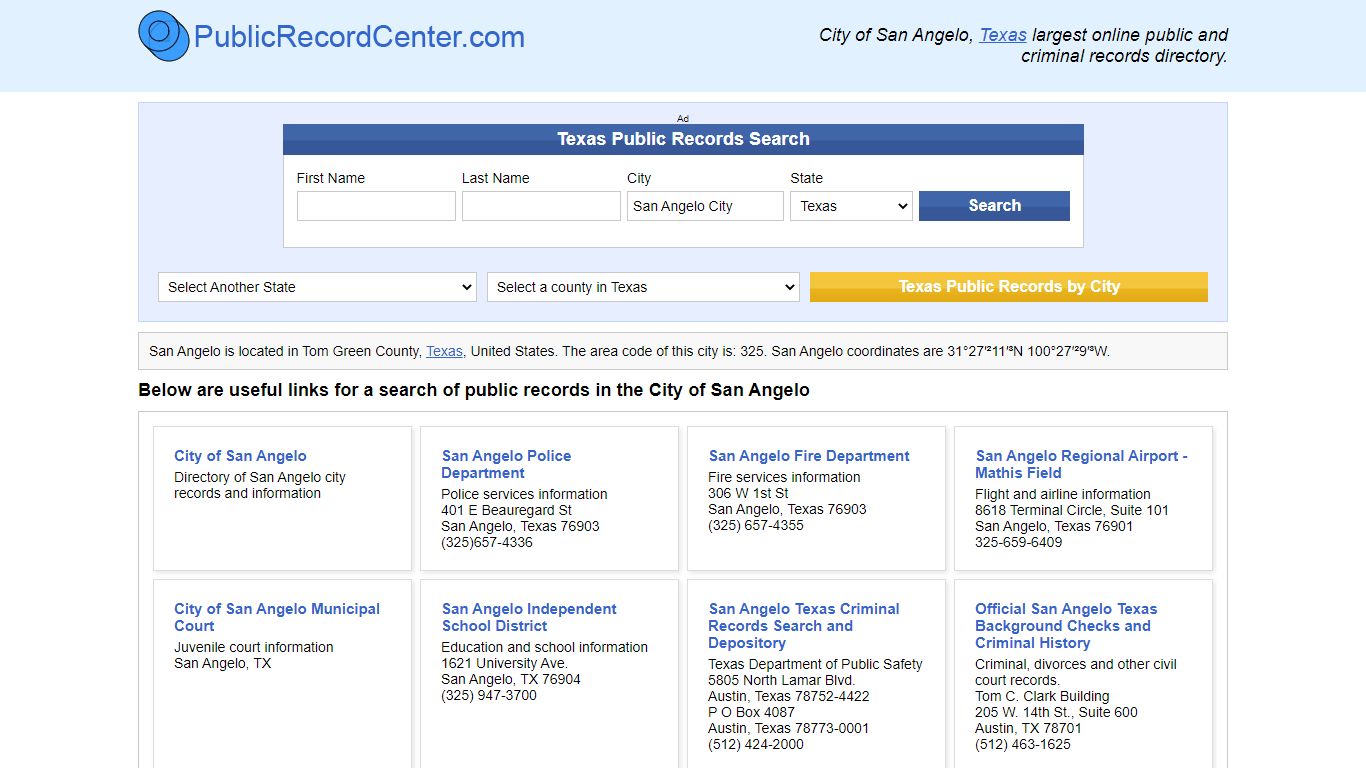Click the Below are useful links heading

[x=474, y=390]
